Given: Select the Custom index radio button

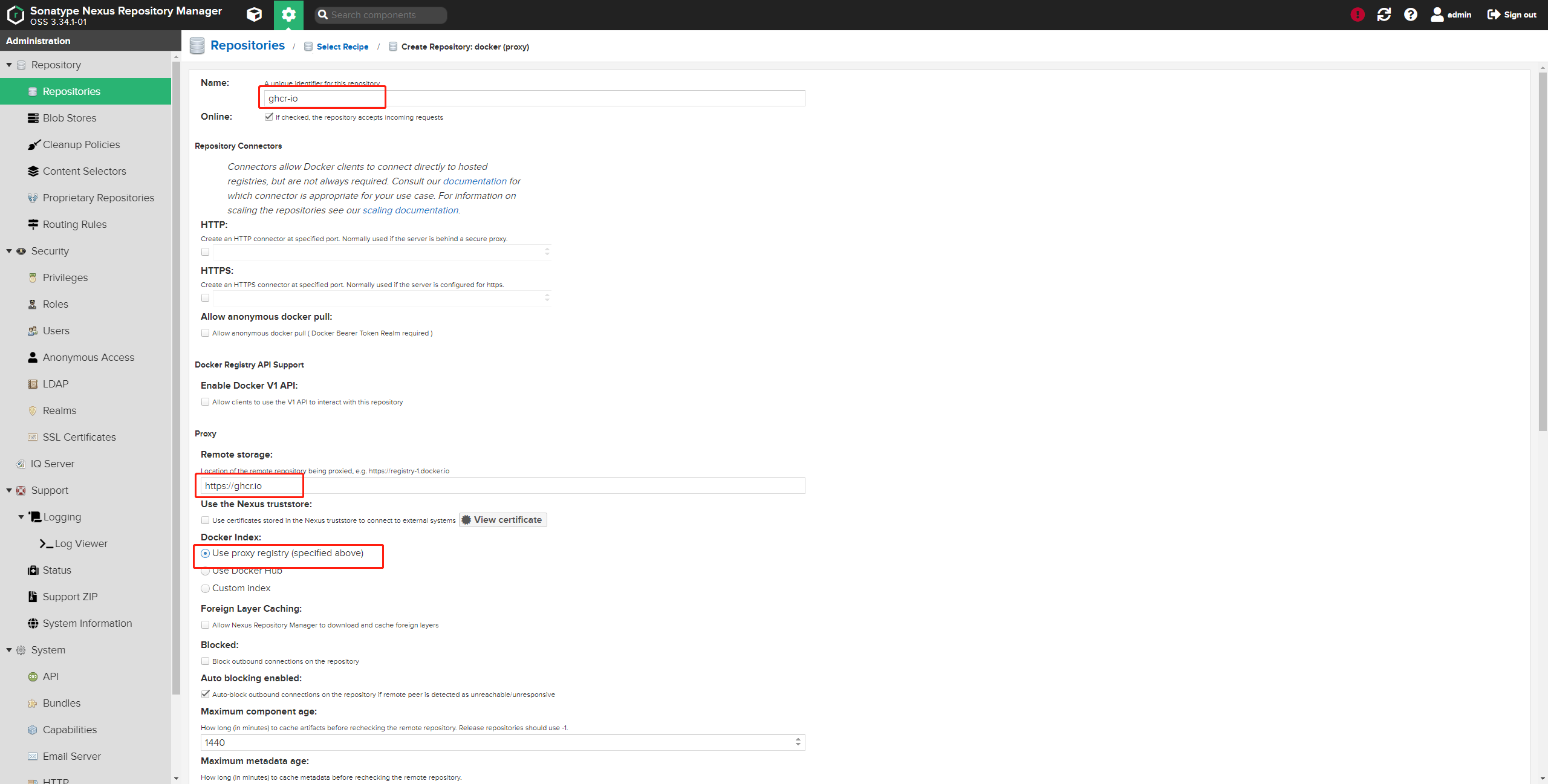Looking at the screenshot, I should 206,588.
